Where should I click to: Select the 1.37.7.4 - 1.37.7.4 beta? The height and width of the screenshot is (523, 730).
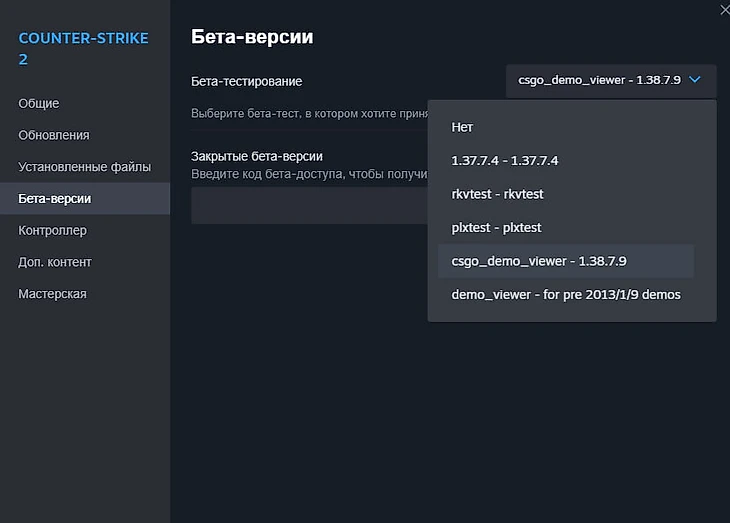click(x=504, y=160)
